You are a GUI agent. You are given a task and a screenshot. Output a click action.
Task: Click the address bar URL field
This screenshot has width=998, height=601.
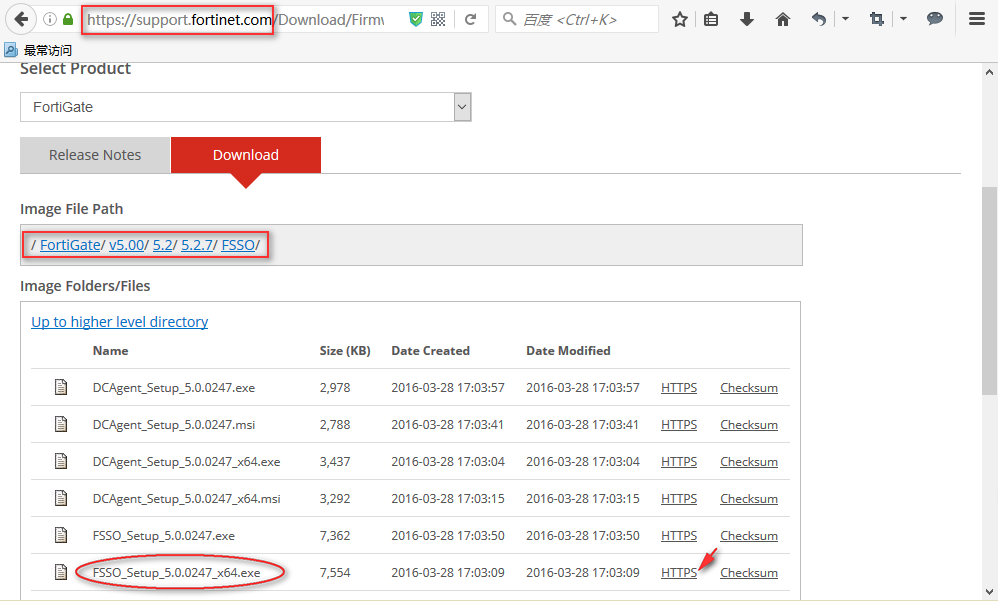pos(235,20)
